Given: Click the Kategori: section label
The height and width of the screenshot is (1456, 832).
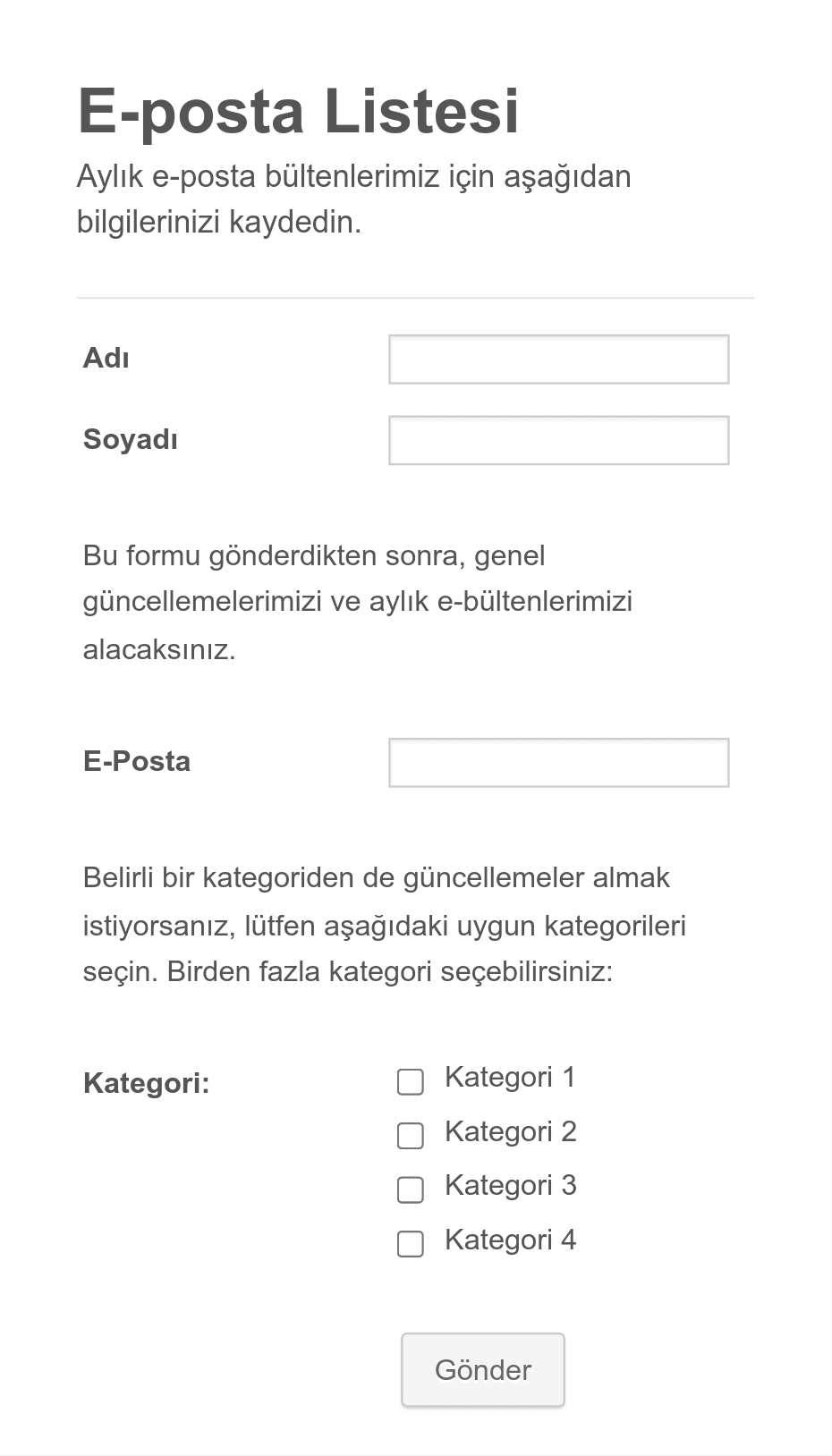Looking at the screenshot, I should click(148, 1084).
